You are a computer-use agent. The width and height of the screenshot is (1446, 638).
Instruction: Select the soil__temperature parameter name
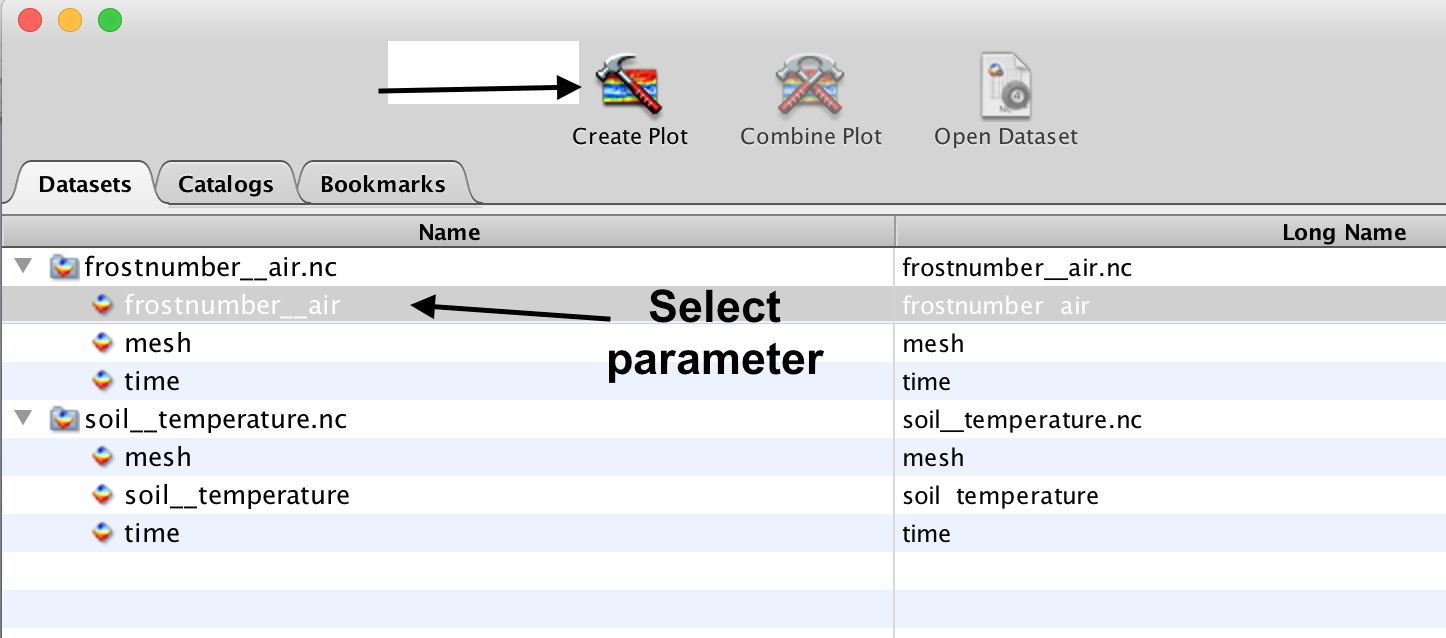click(237, 495)
